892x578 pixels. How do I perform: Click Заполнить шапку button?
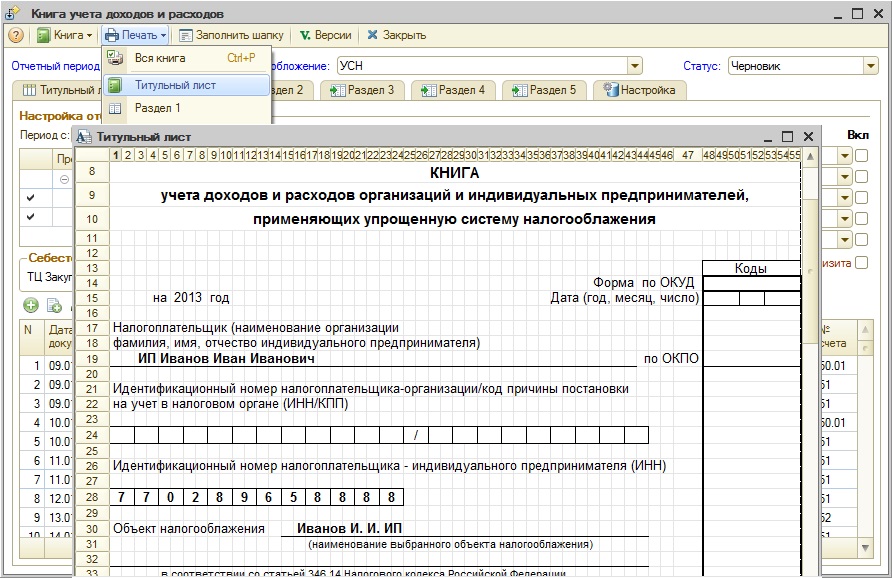coord(231,35)
